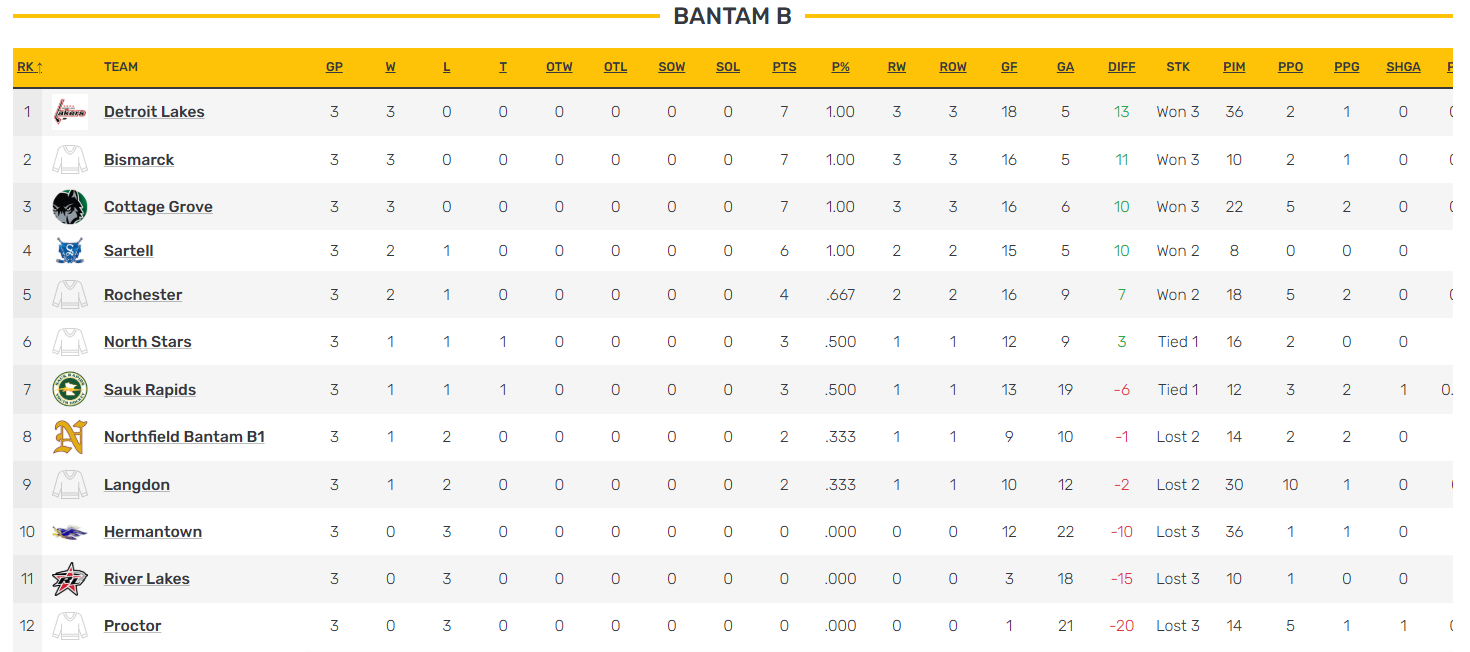Sort by the DIFF column header
The image size is (1470, 652).
pos(1122,67)
